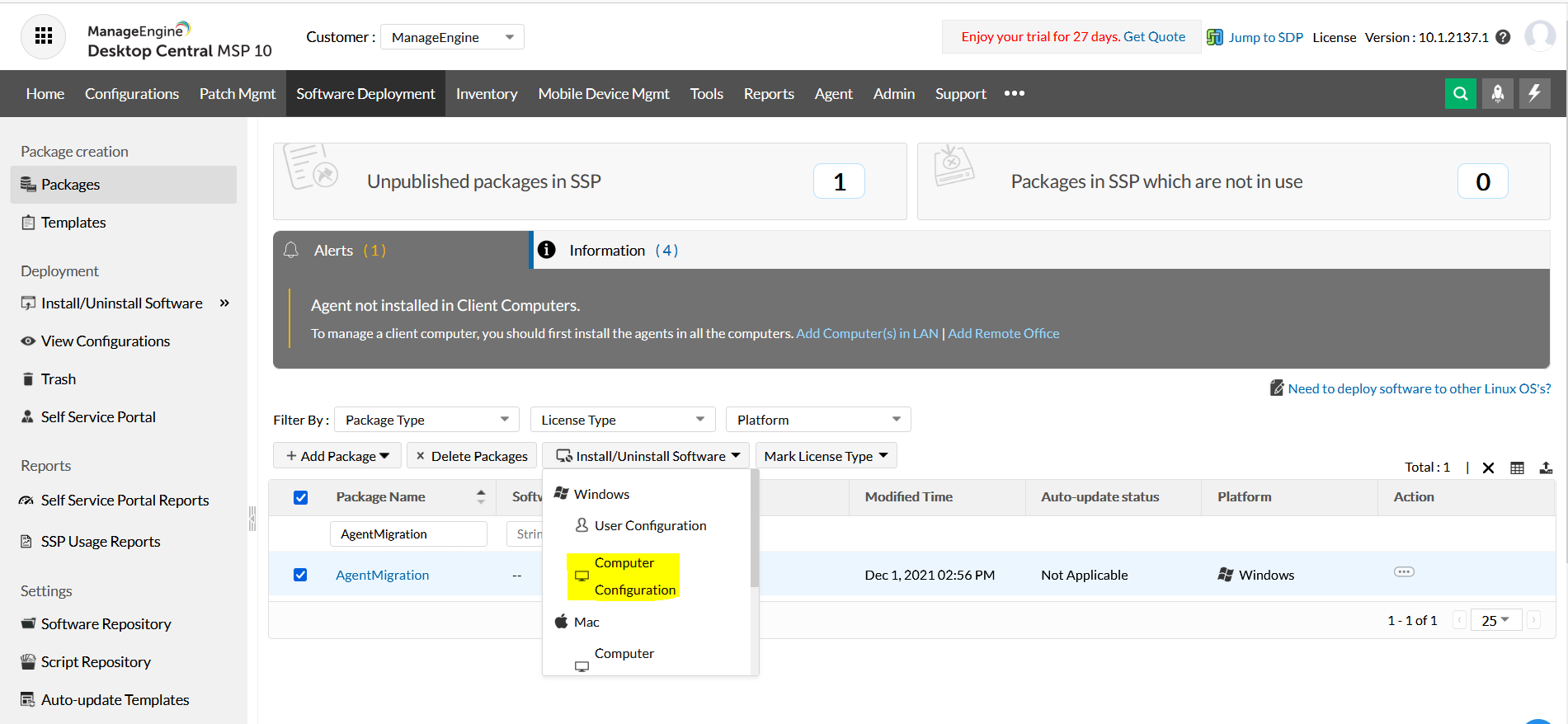Open the Linux OS deployment help link
Viewport: 1568px width, 724px height.
tap(1420, 388)
